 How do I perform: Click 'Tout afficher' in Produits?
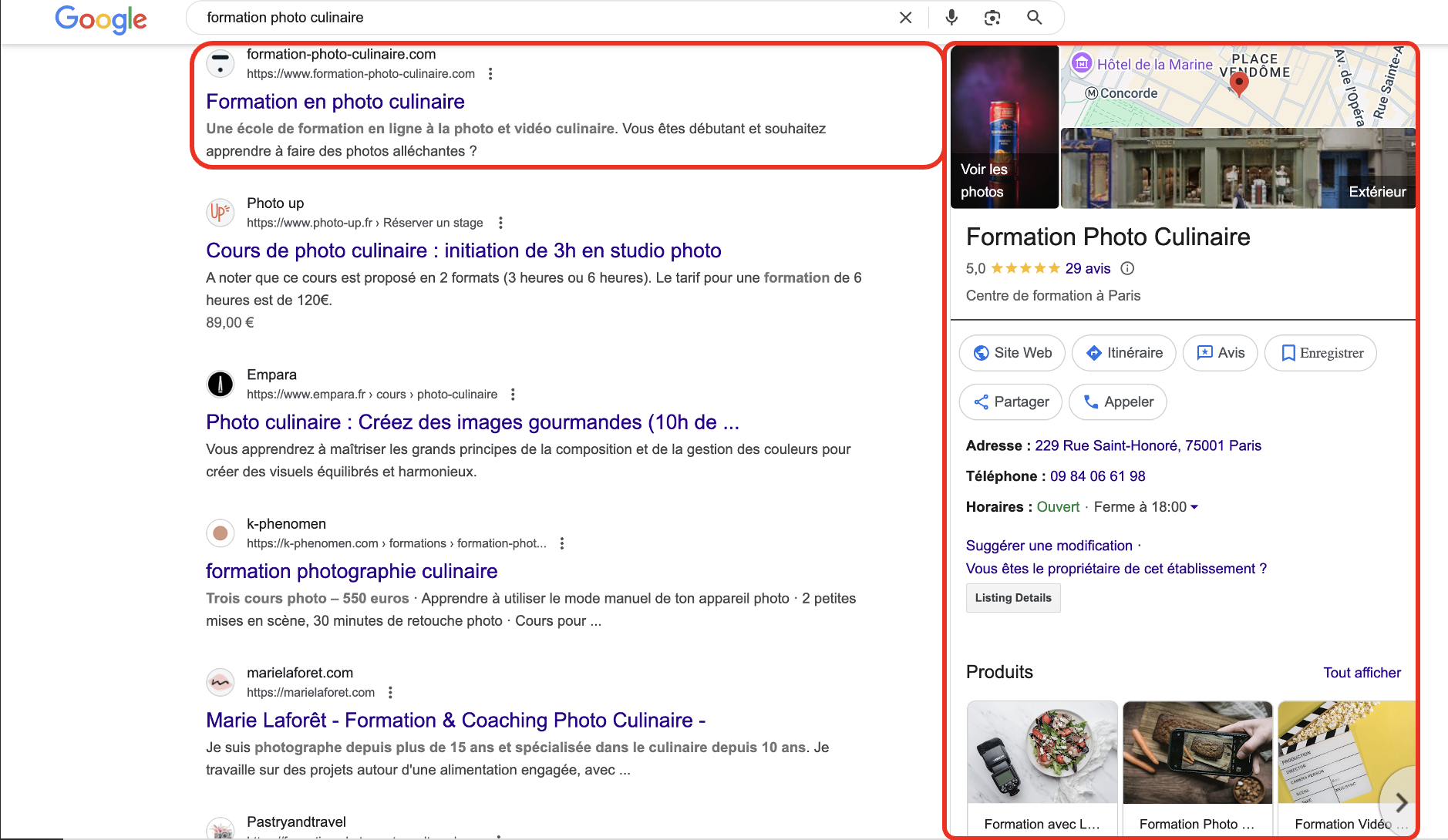pyautogui.click(x=1362, y=673)
